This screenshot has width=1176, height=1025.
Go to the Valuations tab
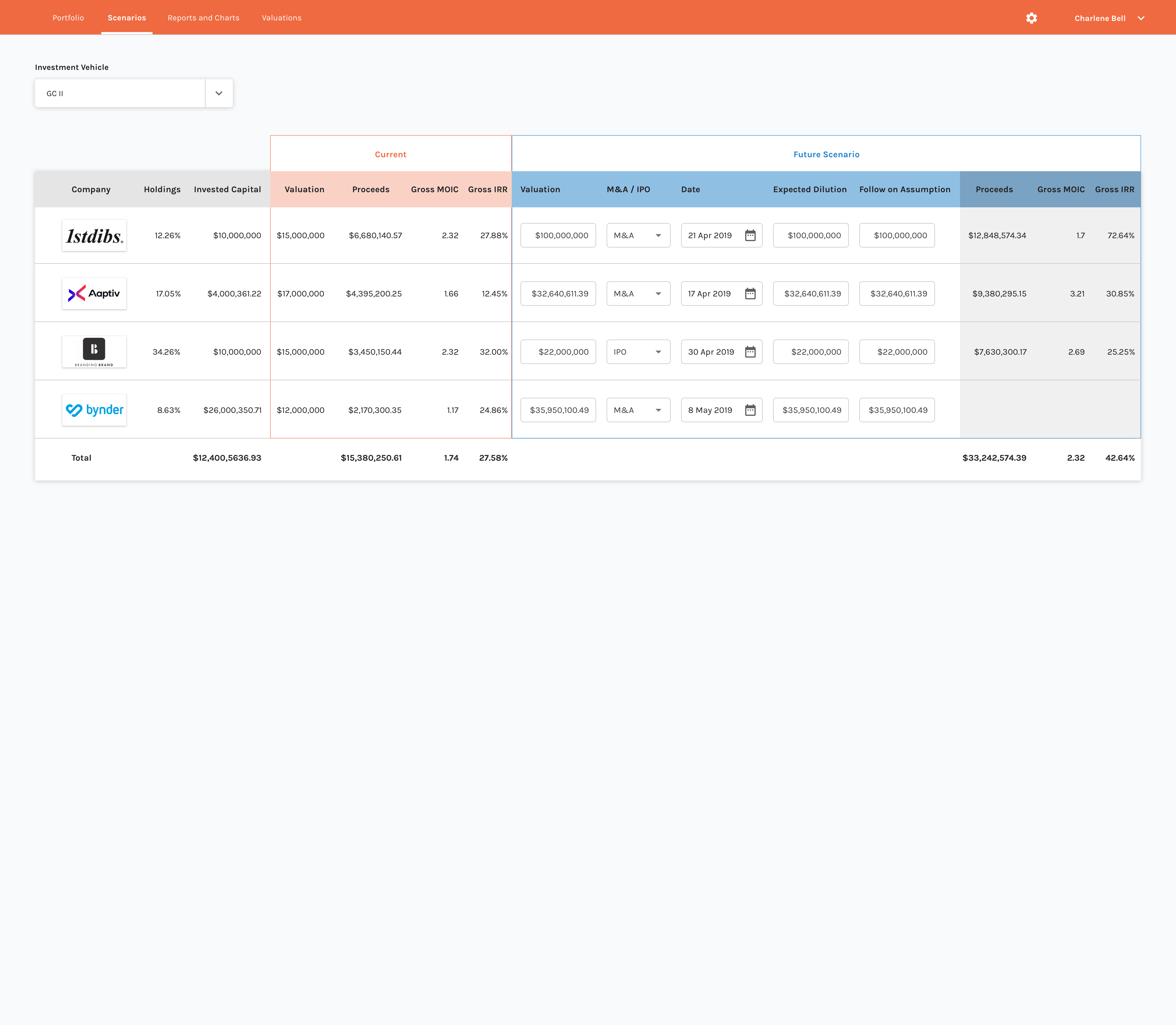[x=281, y=18]
